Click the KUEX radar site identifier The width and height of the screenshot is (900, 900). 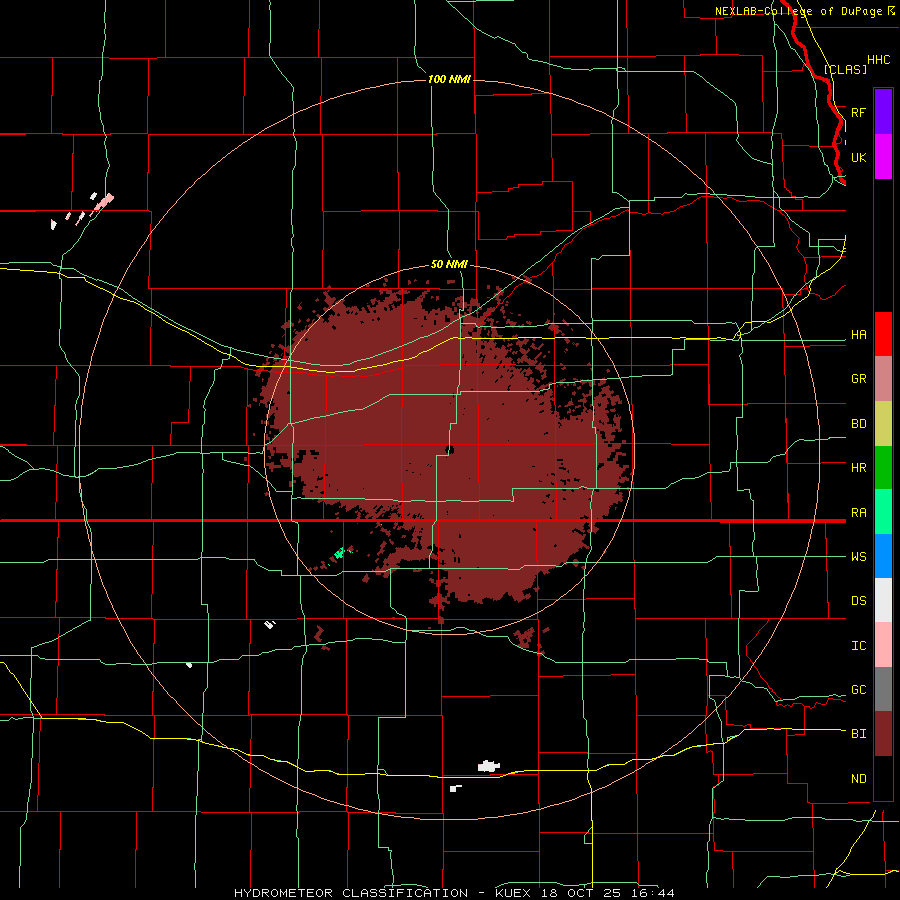click(515, 893)
